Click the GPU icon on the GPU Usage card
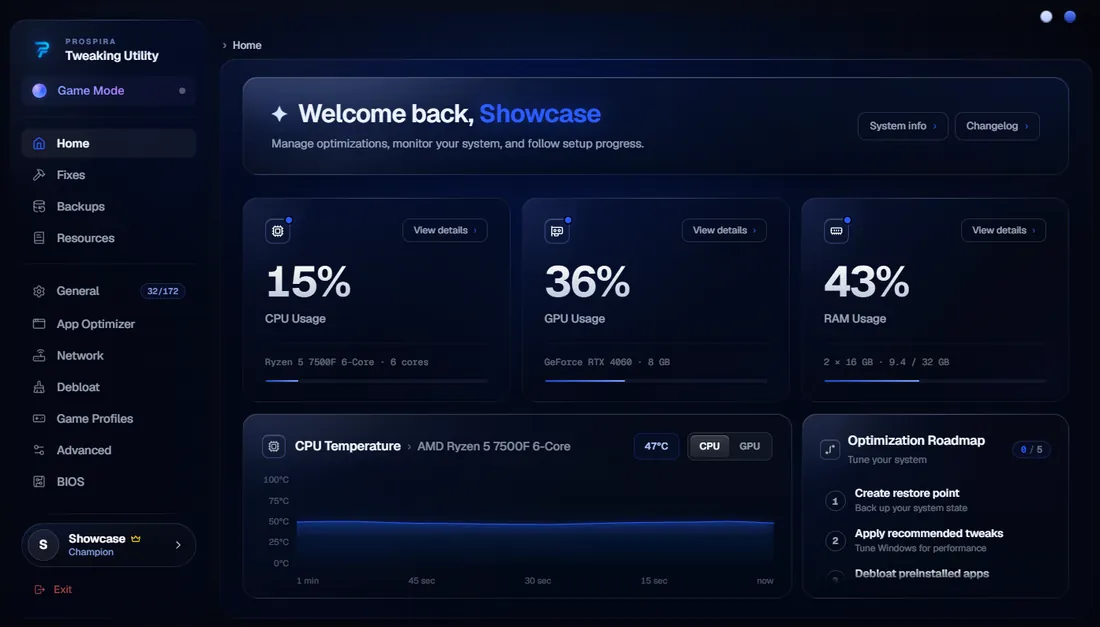 click(557, 231)
